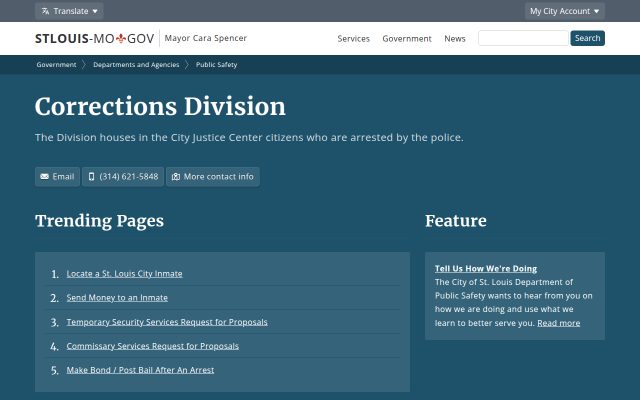The width and height of the screenshot is (640, 400).
Task: Click the Email contact button
Action: 57,177
